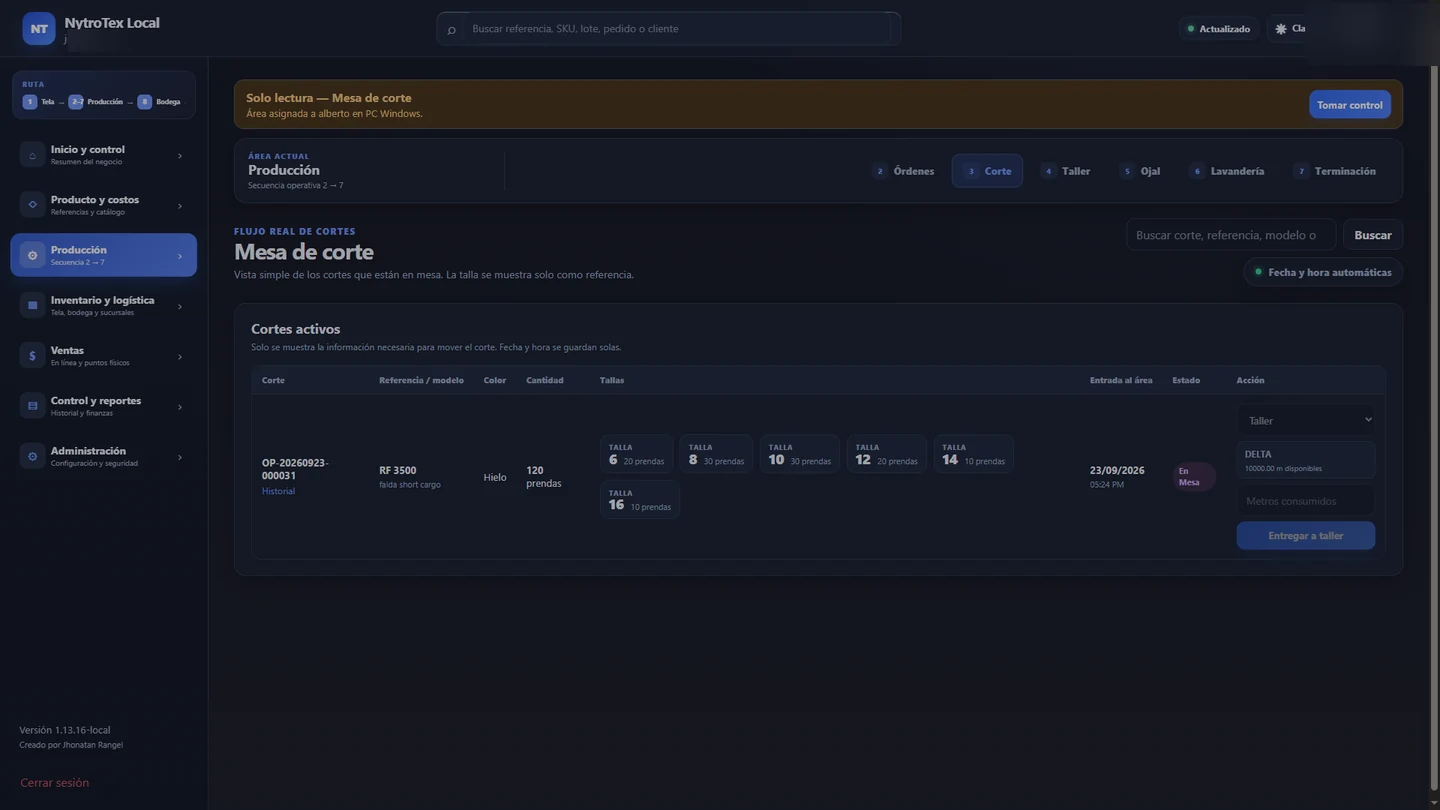Open the Lavandería step tab

(x=1227, y=171)
